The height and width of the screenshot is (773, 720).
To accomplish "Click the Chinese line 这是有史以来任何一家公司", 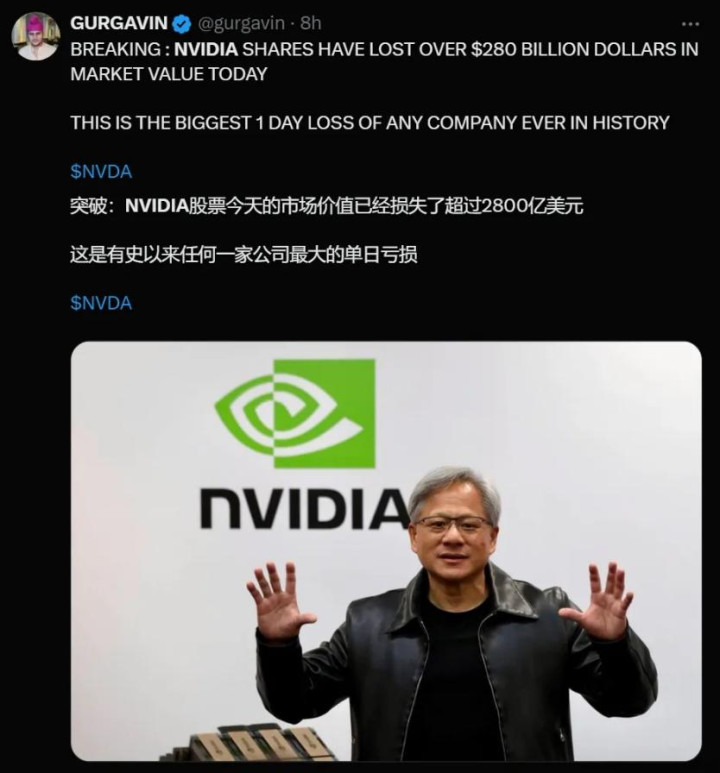I will tap(244, 254).
